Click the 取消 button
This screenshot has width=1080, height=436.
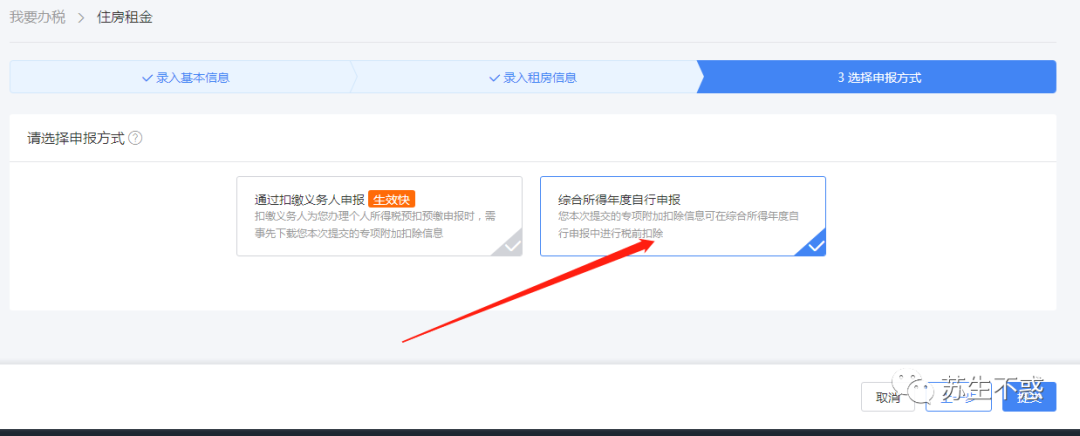(x=888, y=397)
